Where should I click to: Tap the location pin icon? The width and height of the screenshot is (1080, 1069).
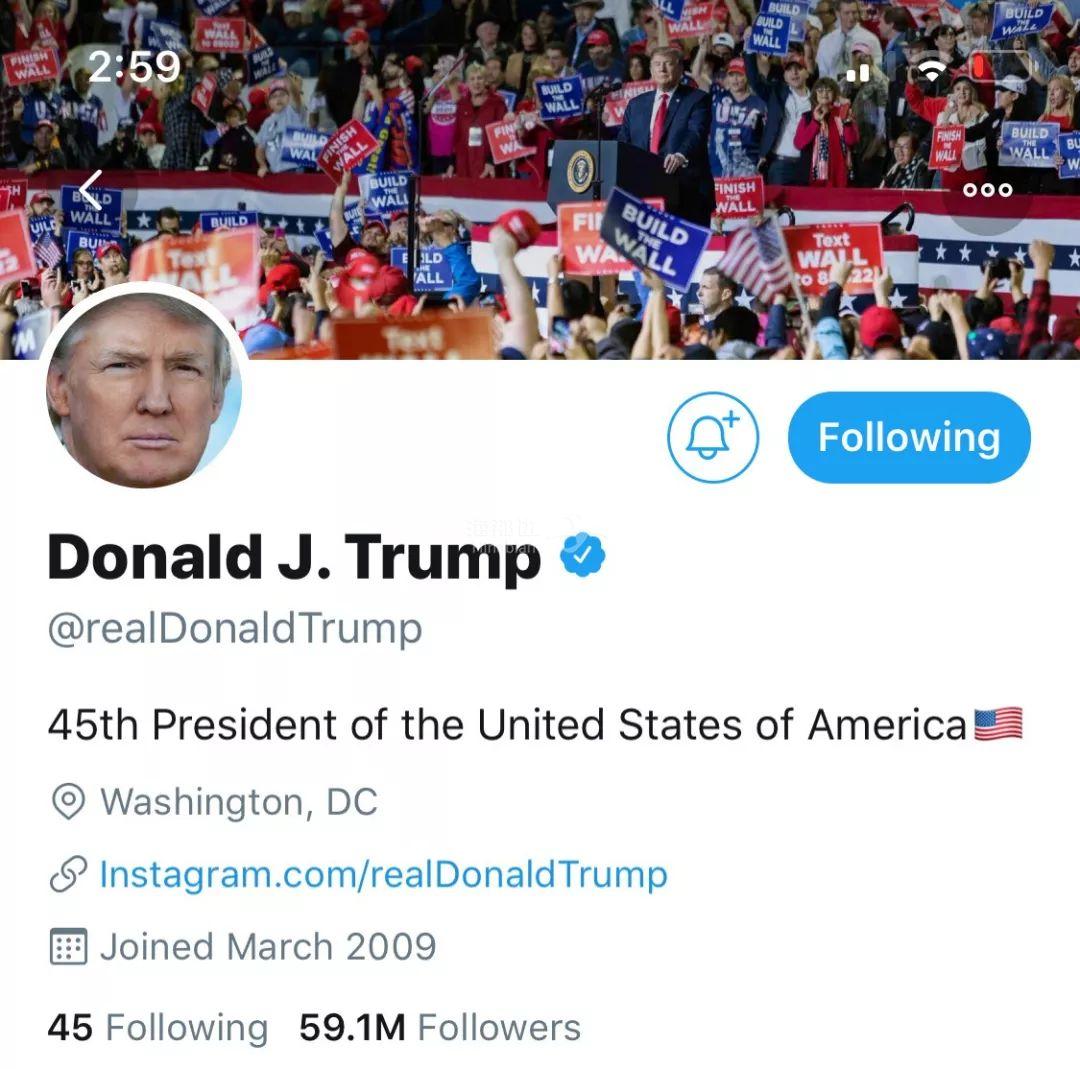coord(68,801)
